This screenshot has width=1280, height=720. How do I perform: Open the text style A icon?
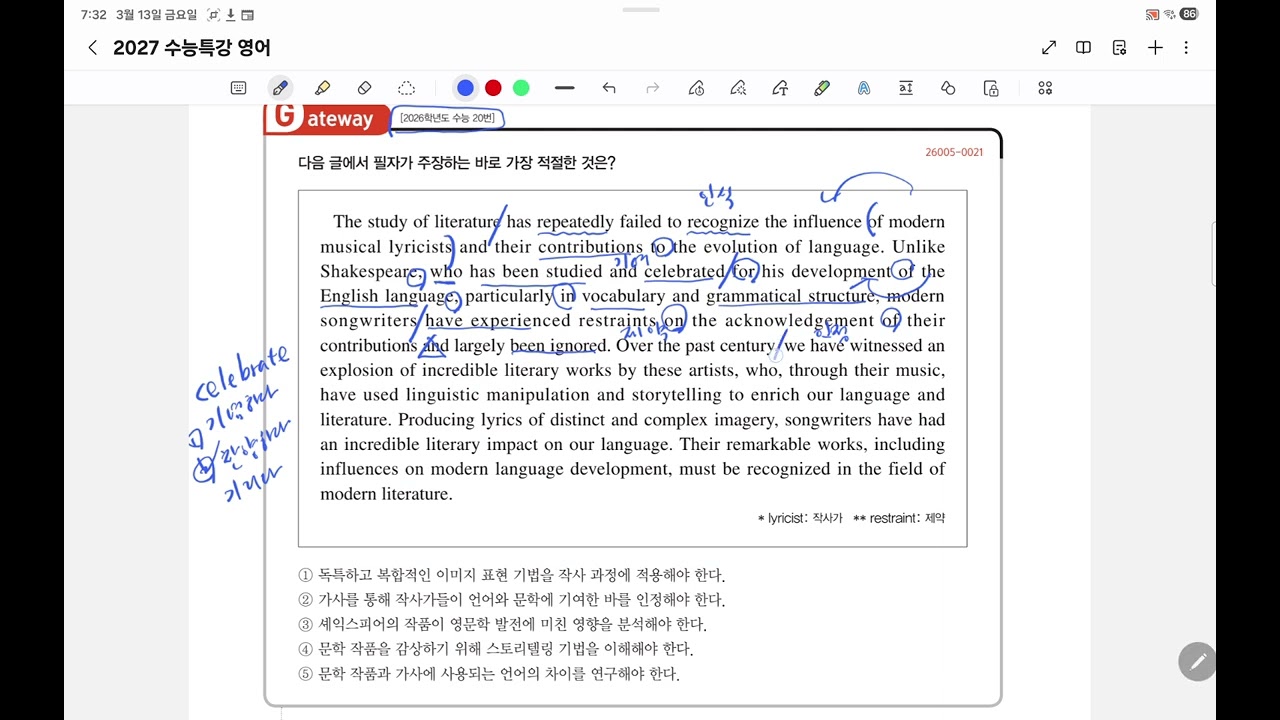click(x=864, y=88)
